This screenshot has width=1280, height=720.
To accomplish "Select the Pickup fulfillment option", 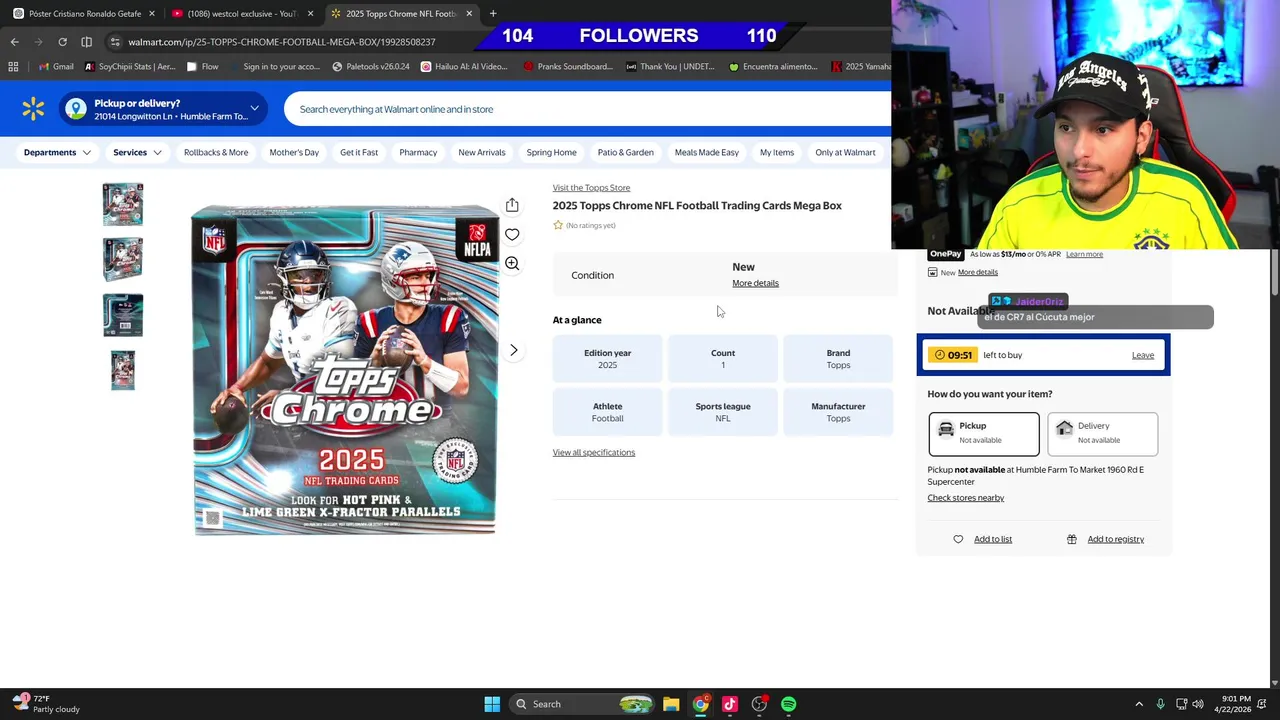I will [984, 434].
